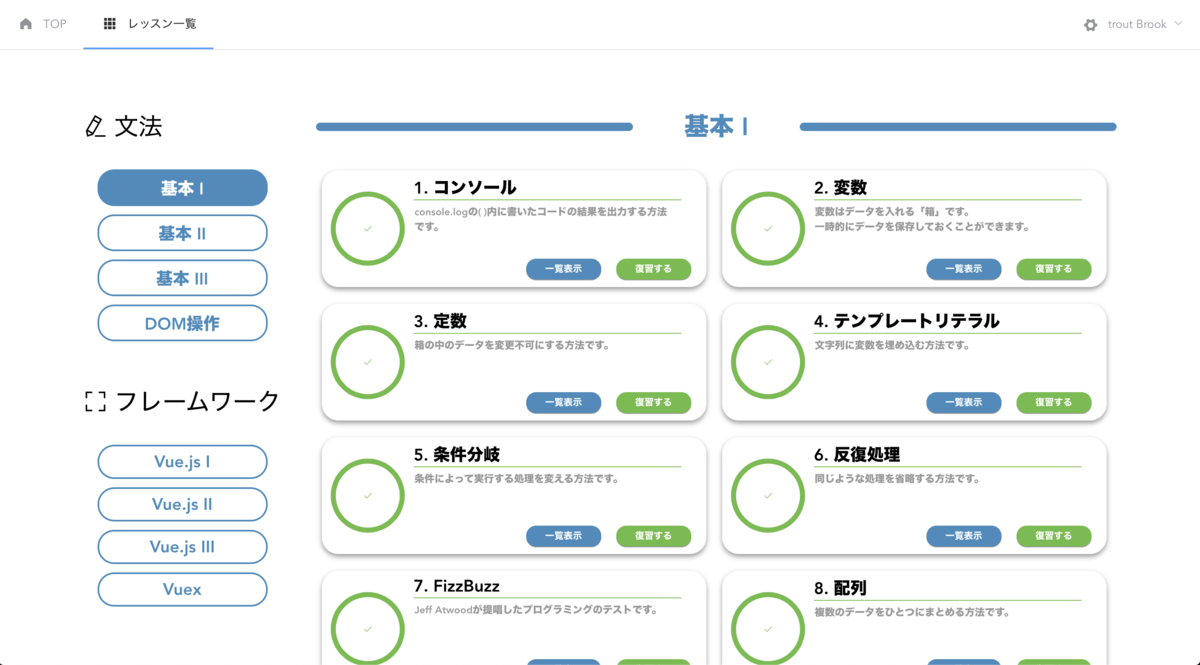The width and height of the screenshot is (1200, 665).
Task: Select the 基本 III category button
Action: (182, 279)
